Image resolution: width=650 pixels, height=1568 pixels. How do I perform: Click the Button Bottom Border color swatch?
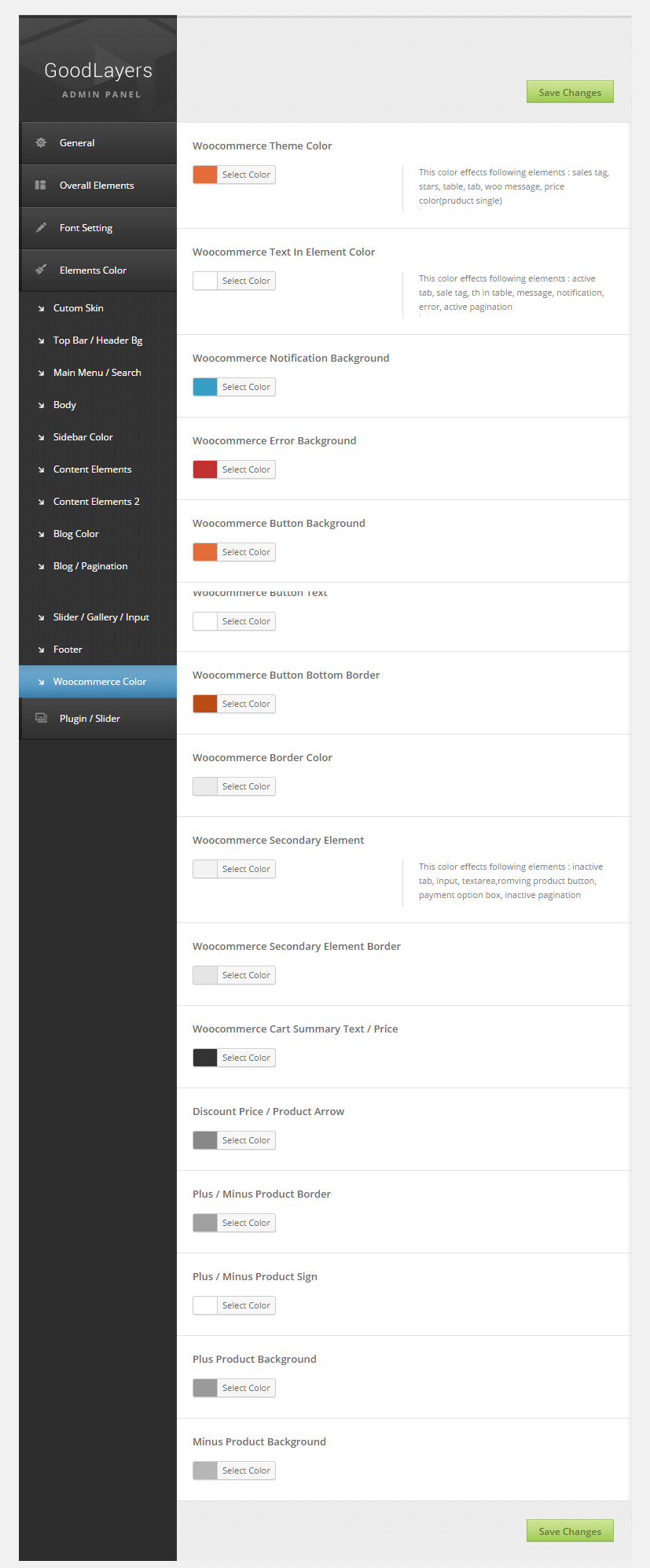(205, 704)
